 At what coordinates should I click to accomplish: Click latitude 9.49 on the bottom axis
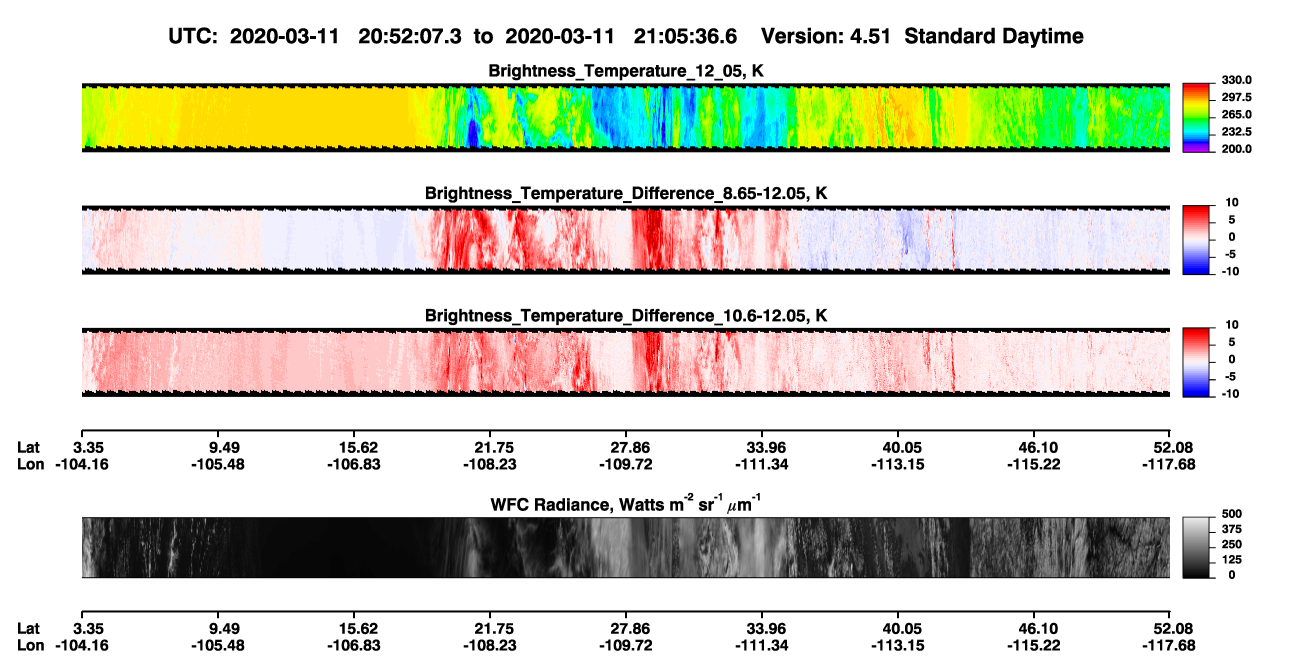(217, 628)
